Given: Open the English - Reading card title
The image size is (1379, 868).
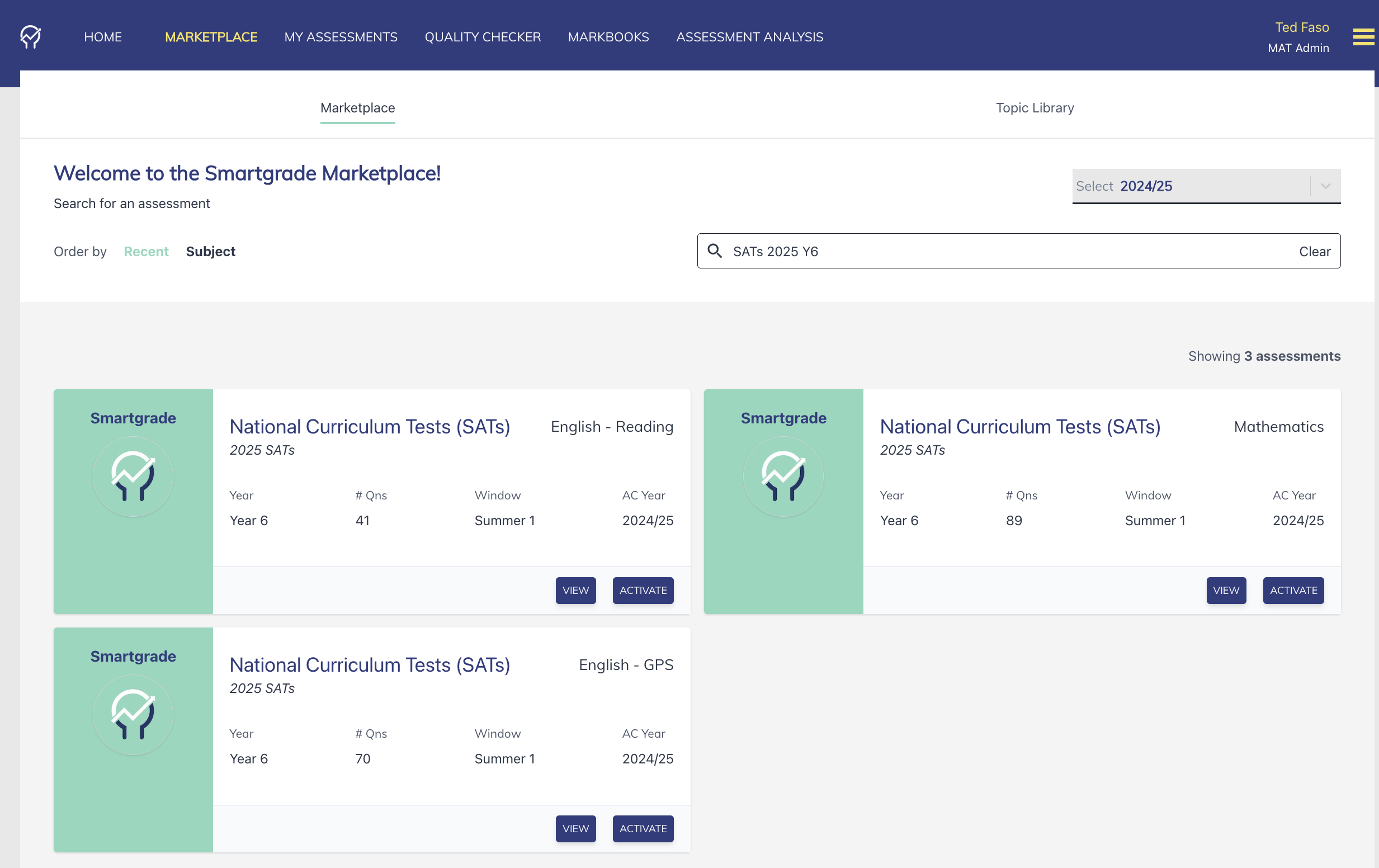Looking at the screenshot, I should [x=370, y=426].
